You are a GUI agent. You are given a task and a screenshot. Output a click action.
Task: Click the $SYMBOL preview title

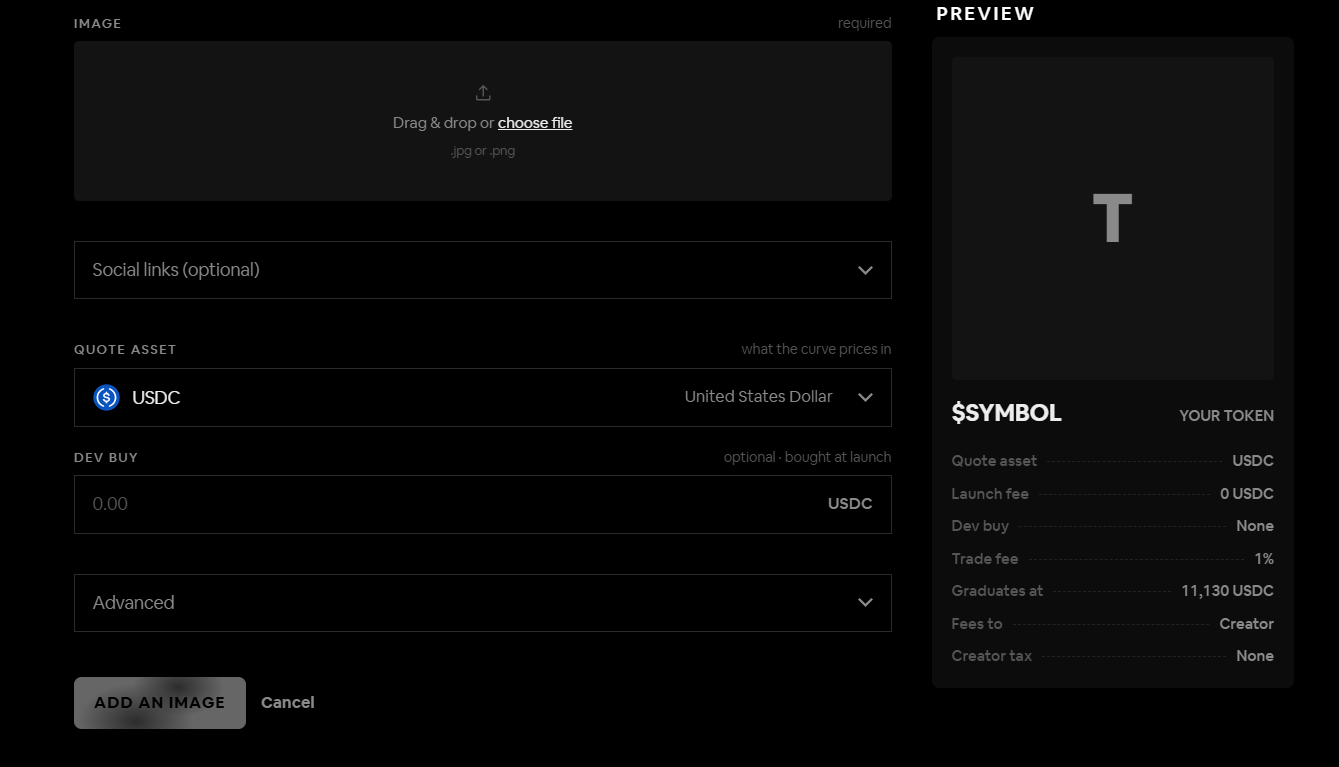pyautogui.click(x=1007, y=413)
